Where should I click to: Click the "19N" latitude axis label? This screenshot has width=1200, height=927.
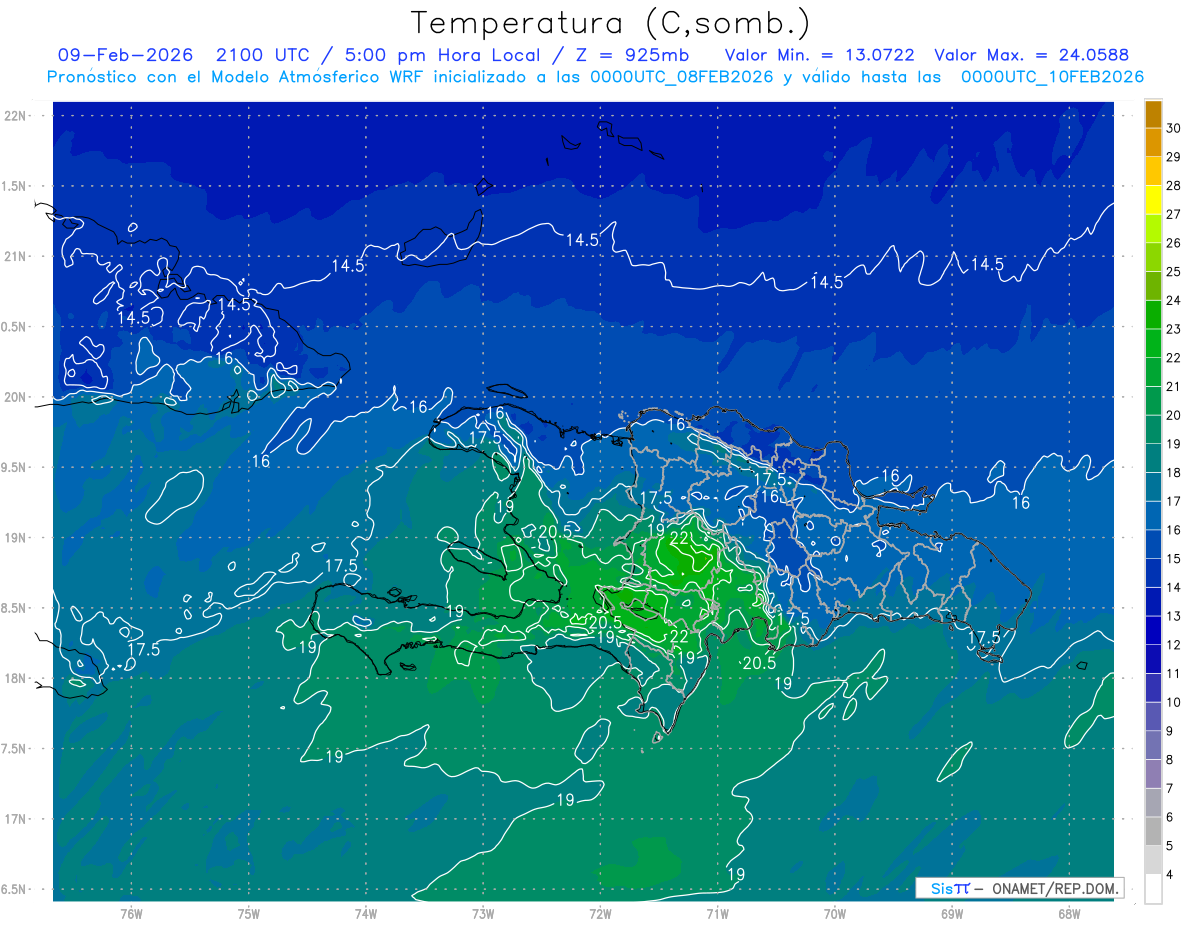[x=15, y=538]
